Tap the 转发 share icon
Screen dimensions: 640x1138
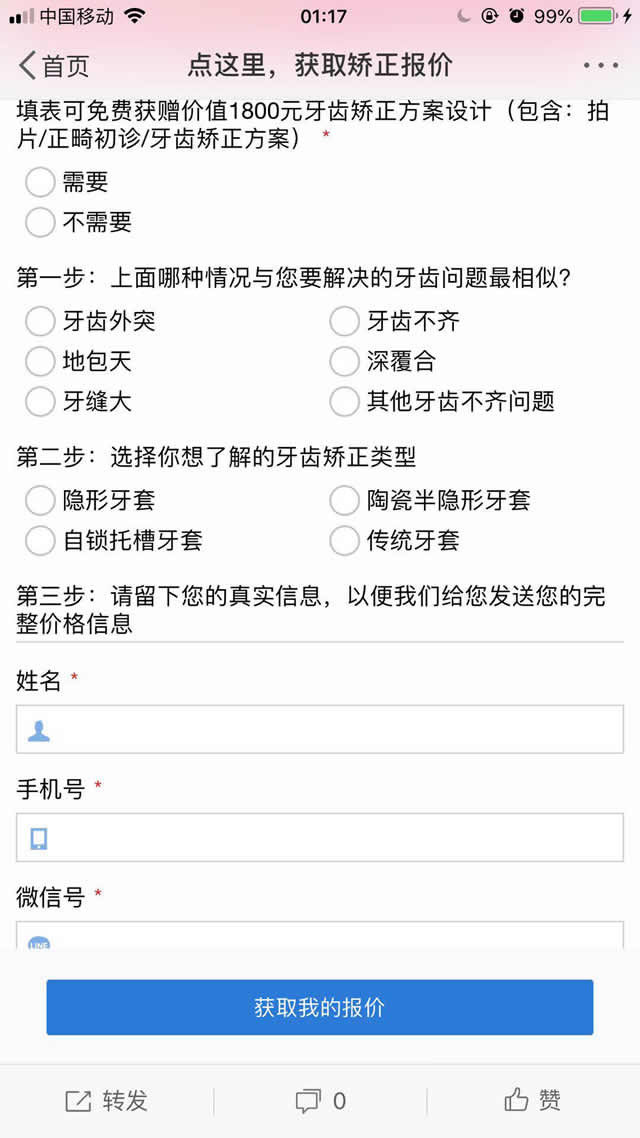[78, 1101]
